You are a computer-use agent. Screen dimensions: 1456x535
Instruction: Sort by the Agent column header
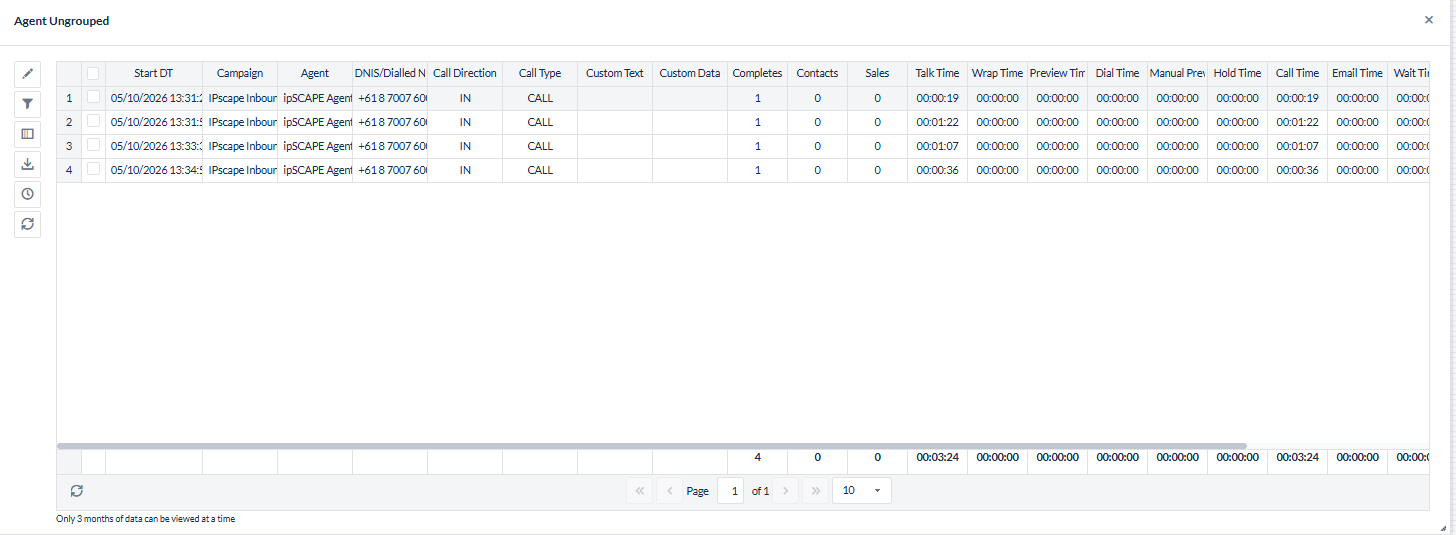point(315,73)
